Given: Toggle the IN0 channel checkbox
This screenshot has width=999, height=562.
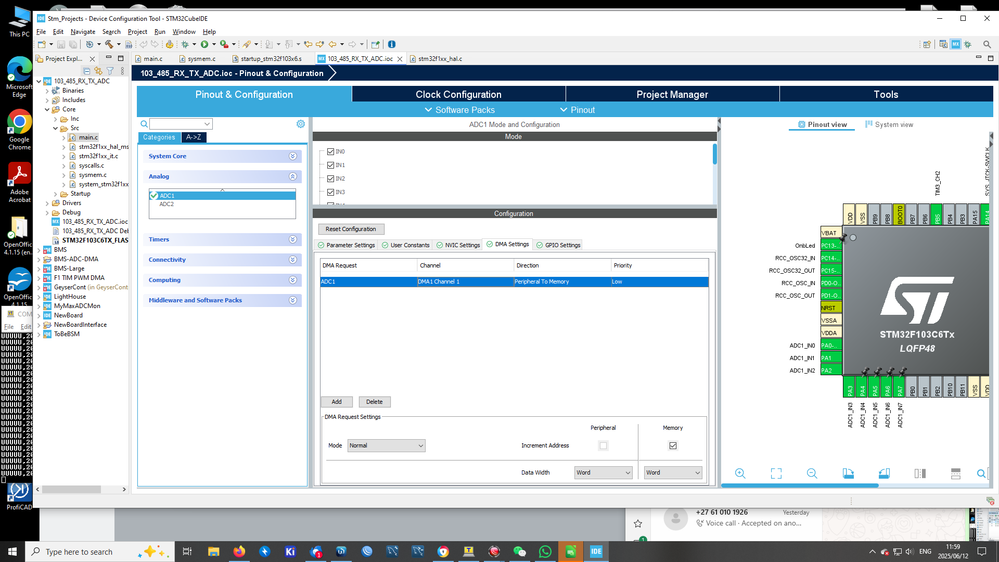Looking at the screenshot, I should 331,152.
